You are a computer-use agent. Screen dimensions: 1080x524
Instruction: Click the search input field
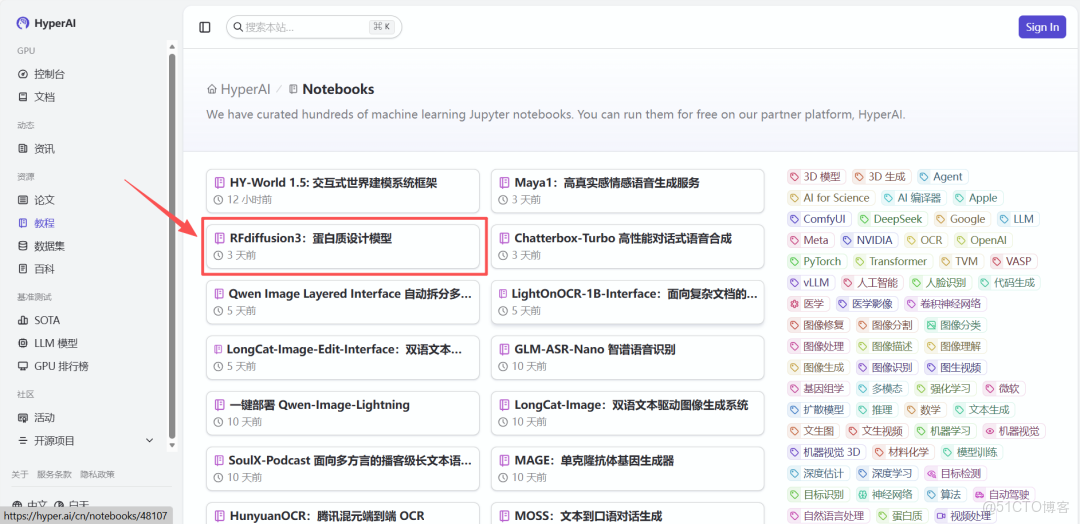(x=313, y=27)
